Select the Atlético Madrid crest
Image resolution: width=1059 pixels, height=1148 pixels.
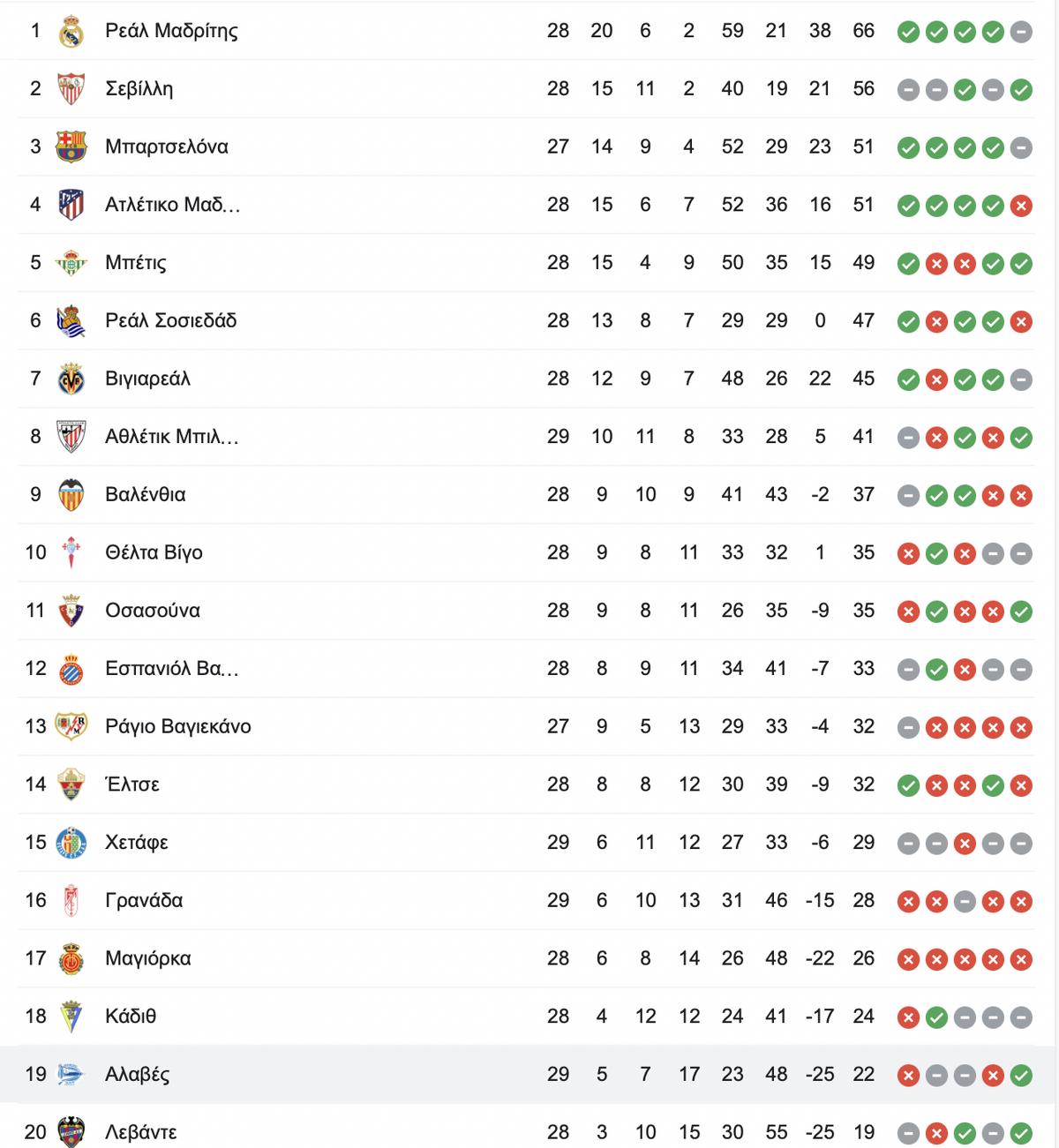click(71, 205)
